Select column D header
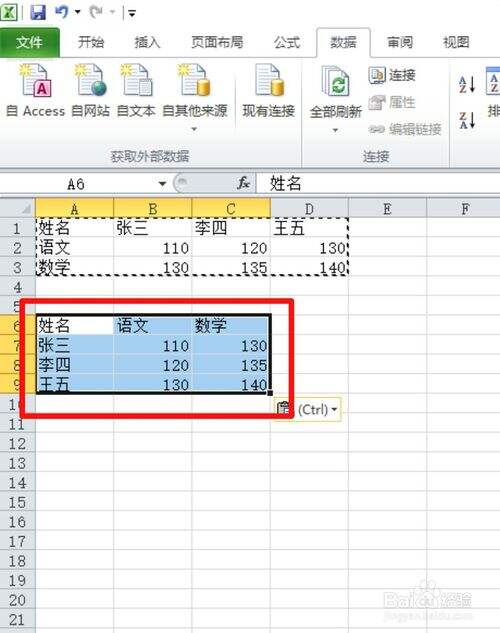This screenshot has width=500, height=633. coord(309,209)
